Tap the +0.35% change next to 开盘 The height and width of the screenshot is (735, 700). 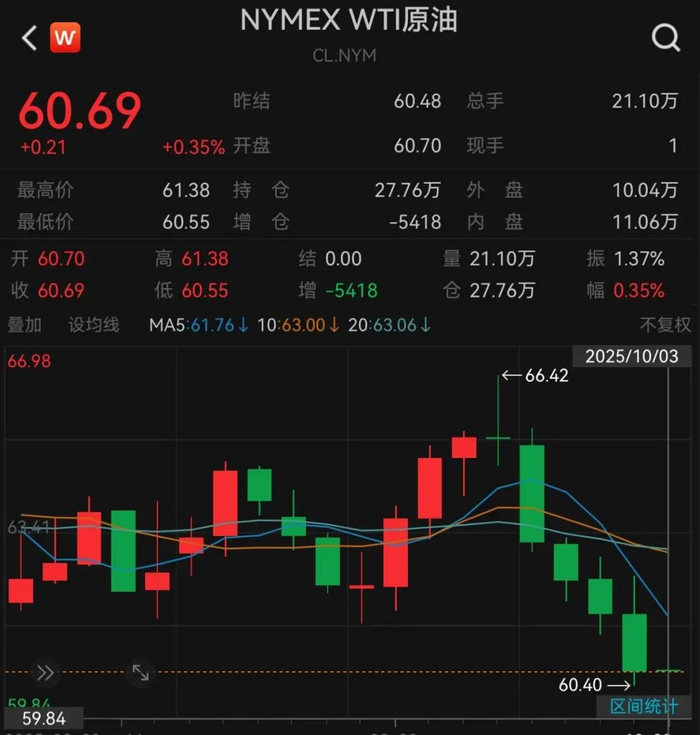194,147
